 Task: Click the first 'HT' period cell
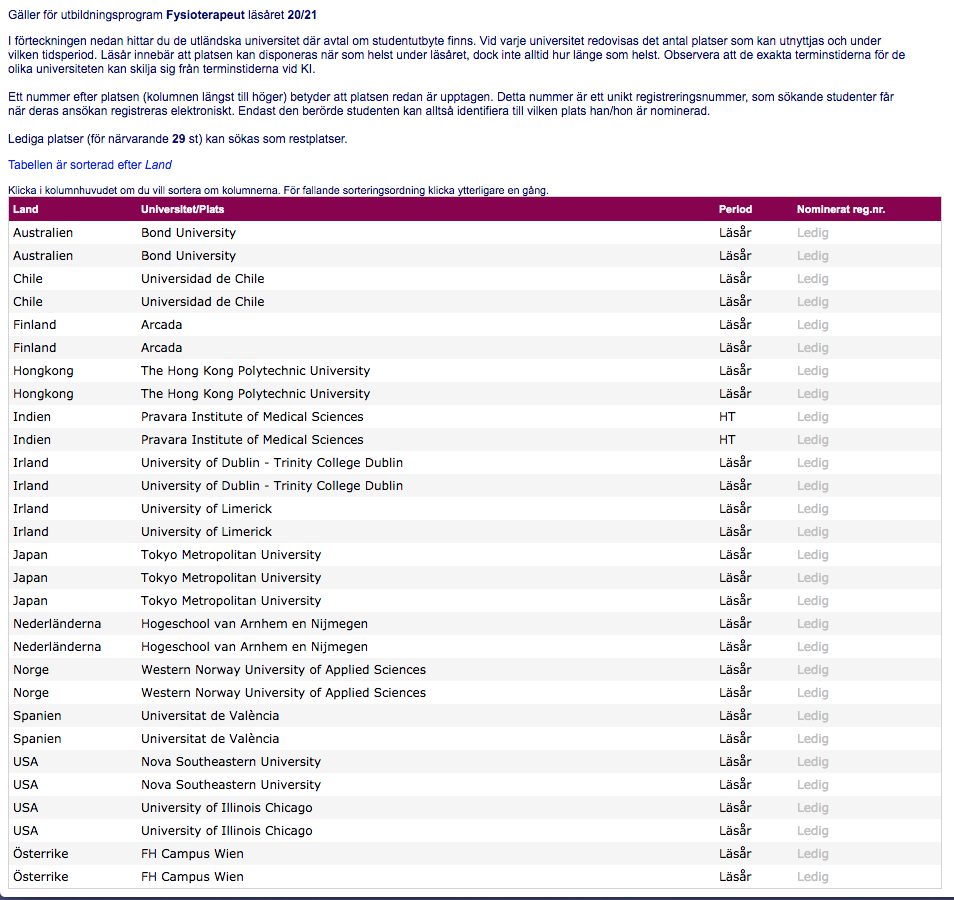[727, 417]
